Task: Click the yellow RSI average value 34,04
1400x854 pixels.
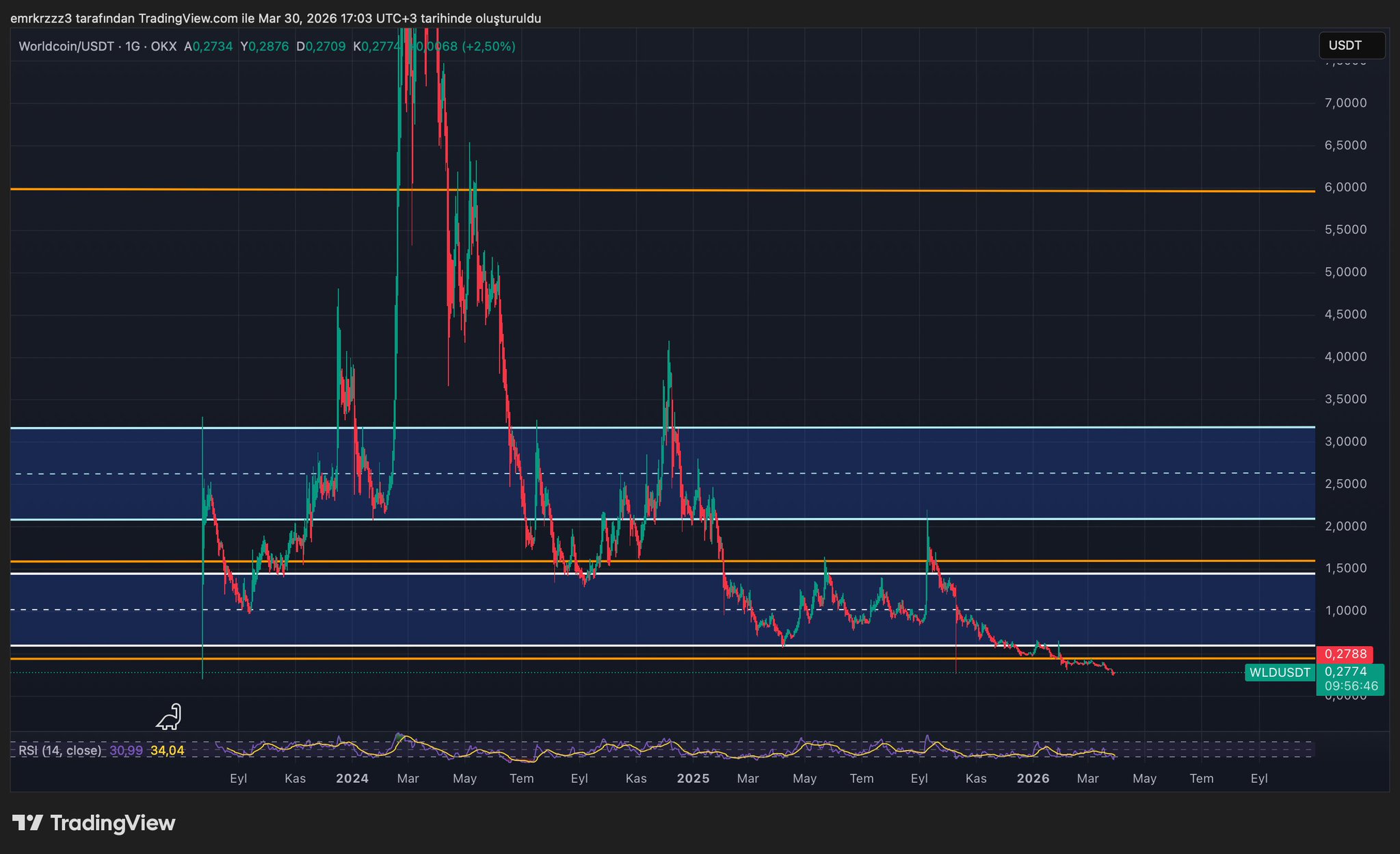Action: [x=168, y=751]
